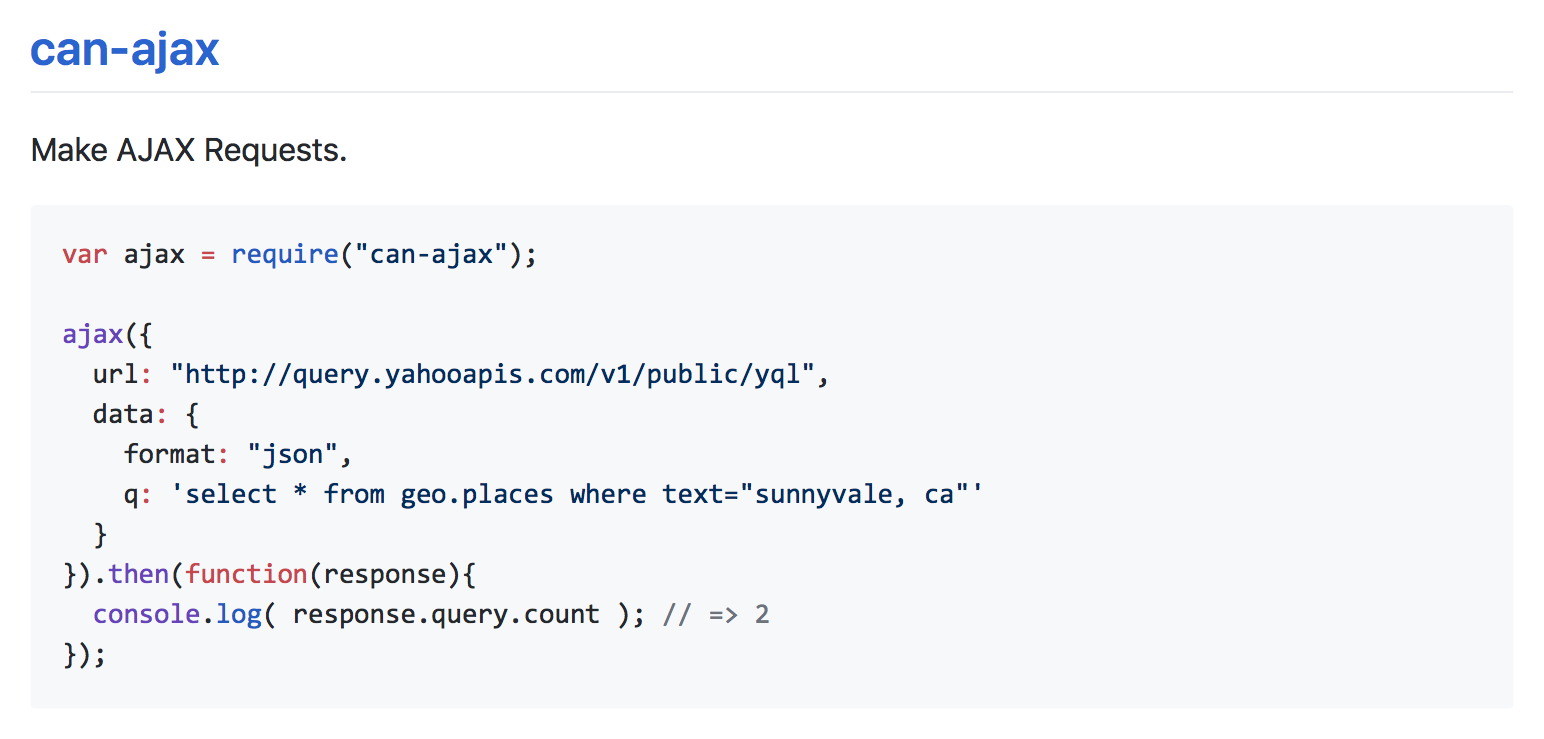Click 'response.query.count' expression
The height and width of the screenshot is (739, 1544).
pos(446,614)
